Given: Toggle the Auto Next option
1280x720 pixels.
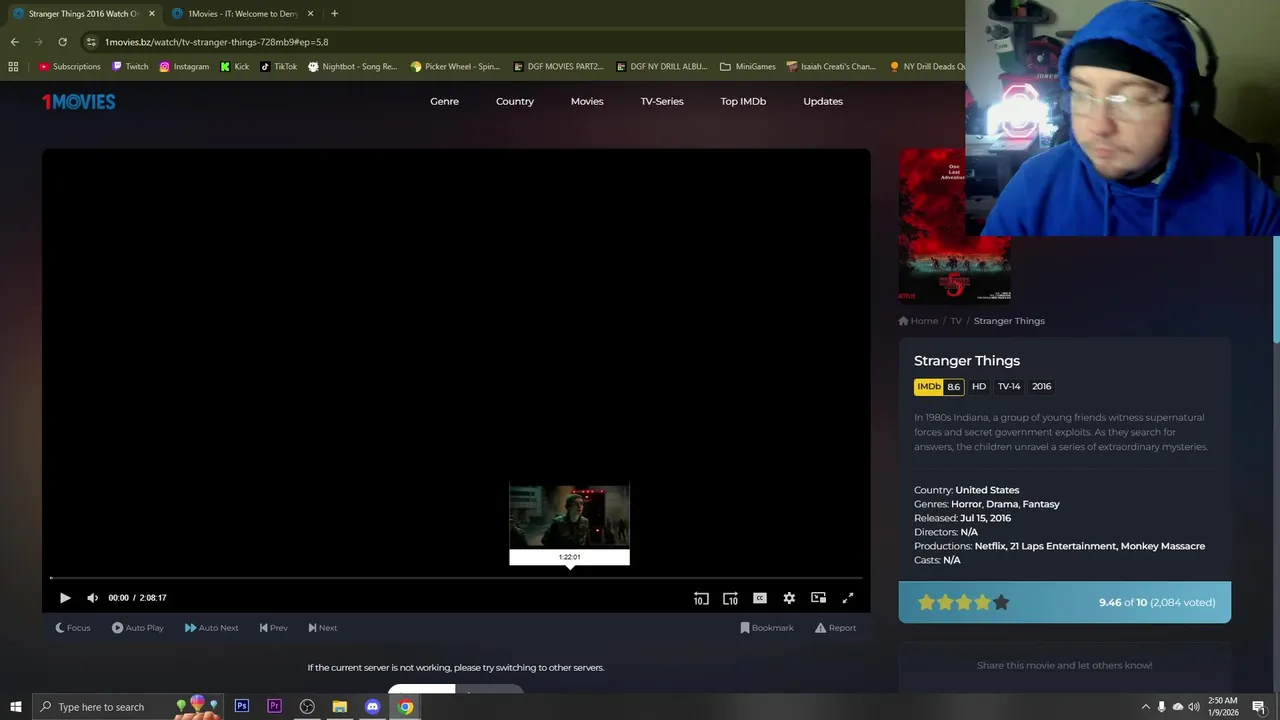Looking at the screenshot, I should pyautogui.click(x=211, y=628).
